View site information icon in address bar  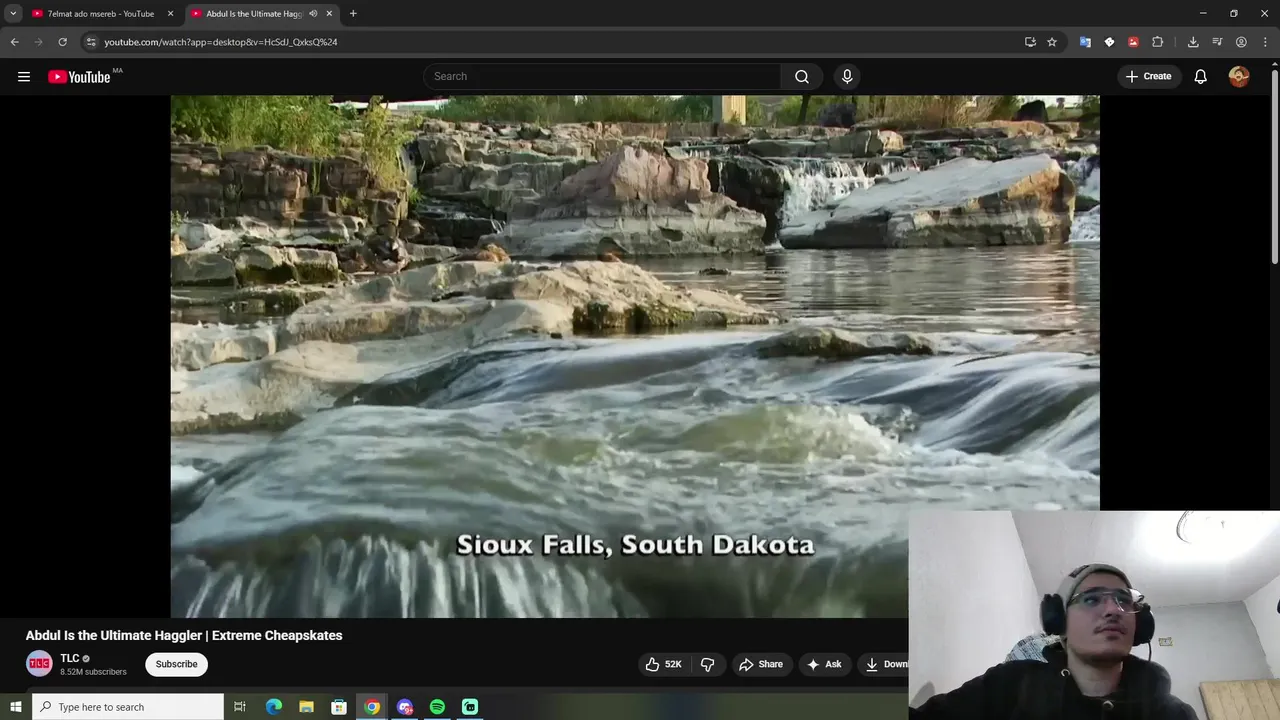(90, 42)
